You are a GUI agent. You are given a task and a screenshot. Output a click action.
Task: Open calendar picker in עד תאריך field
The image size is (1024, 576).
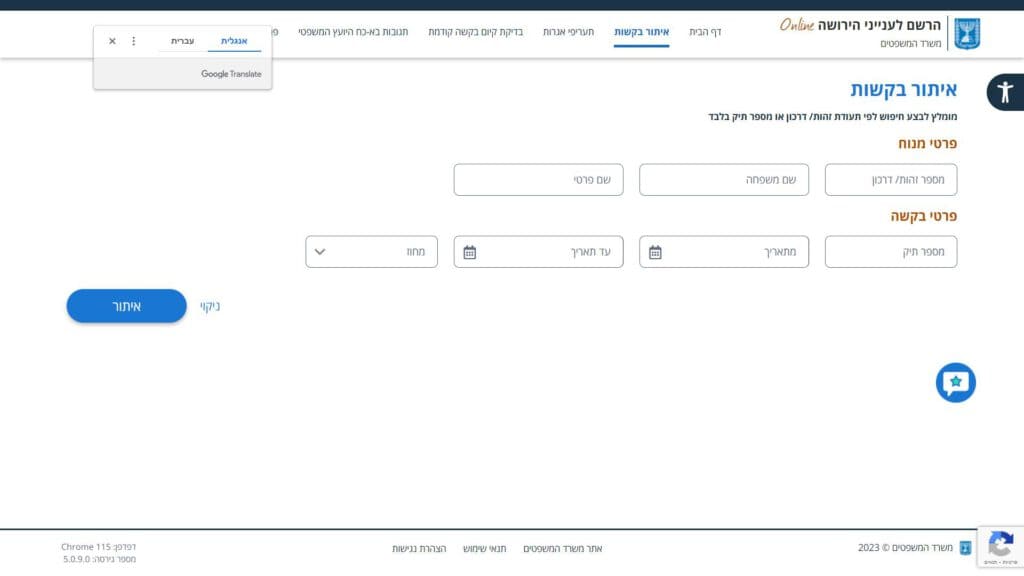(x=470, y=252)
